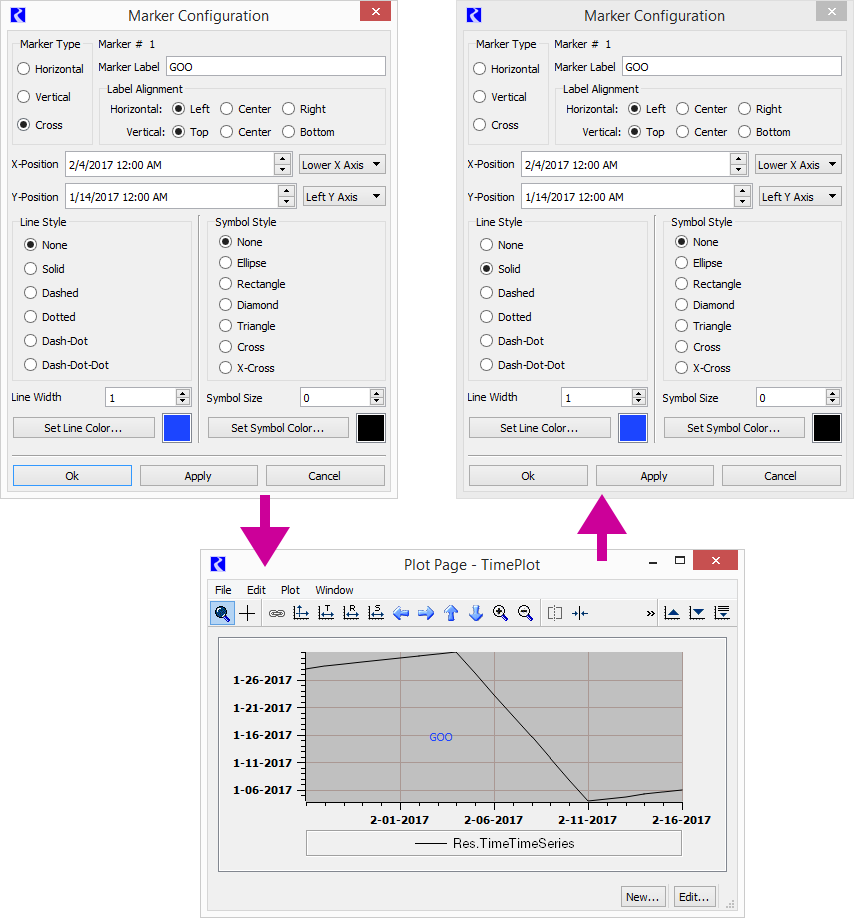
Task: Maximize the Plot Page window
Action: (680, 561)
